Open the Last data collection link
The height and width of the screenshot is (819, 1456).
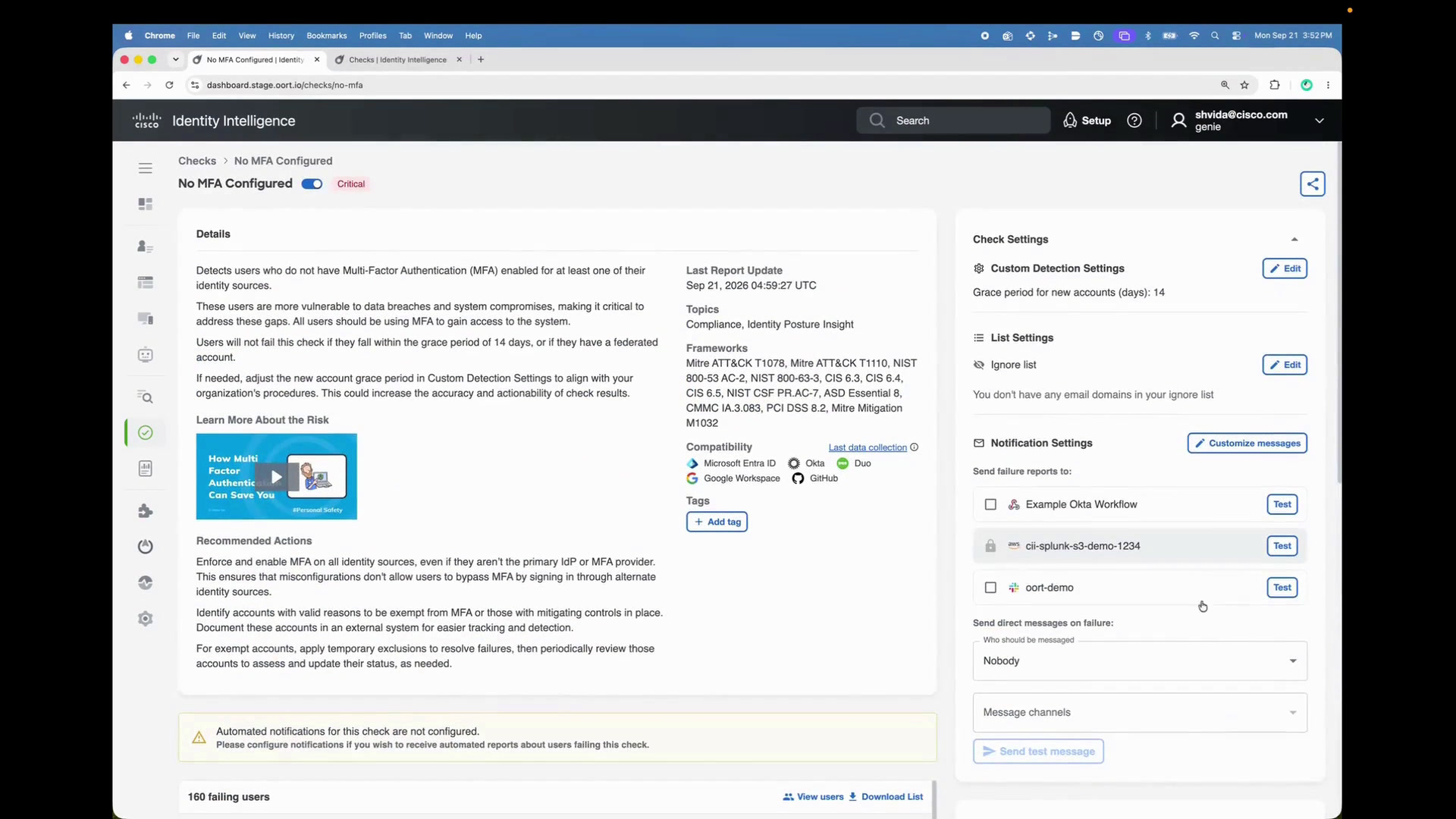point(868,447)
